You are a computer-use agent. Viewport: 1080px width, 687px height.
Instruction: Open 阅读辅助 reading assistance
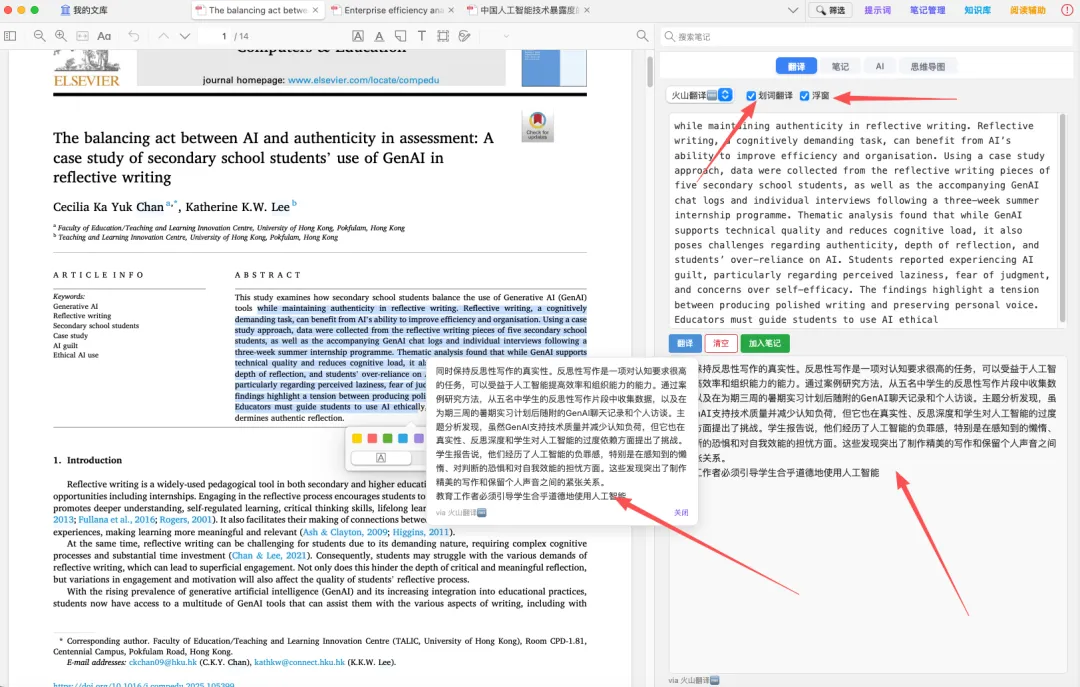pos(1028,10)
